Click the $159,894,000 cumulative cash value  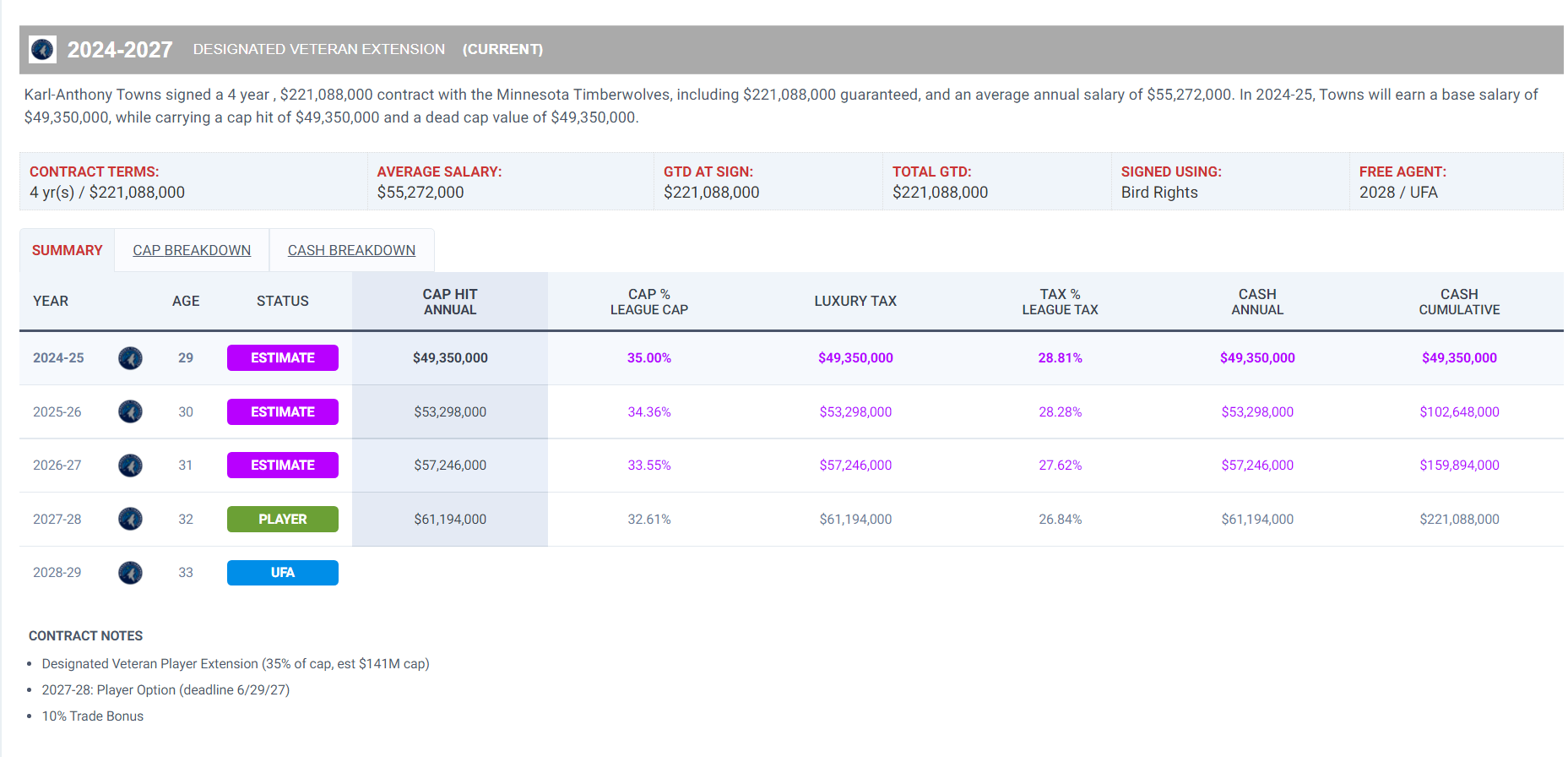1459,466
